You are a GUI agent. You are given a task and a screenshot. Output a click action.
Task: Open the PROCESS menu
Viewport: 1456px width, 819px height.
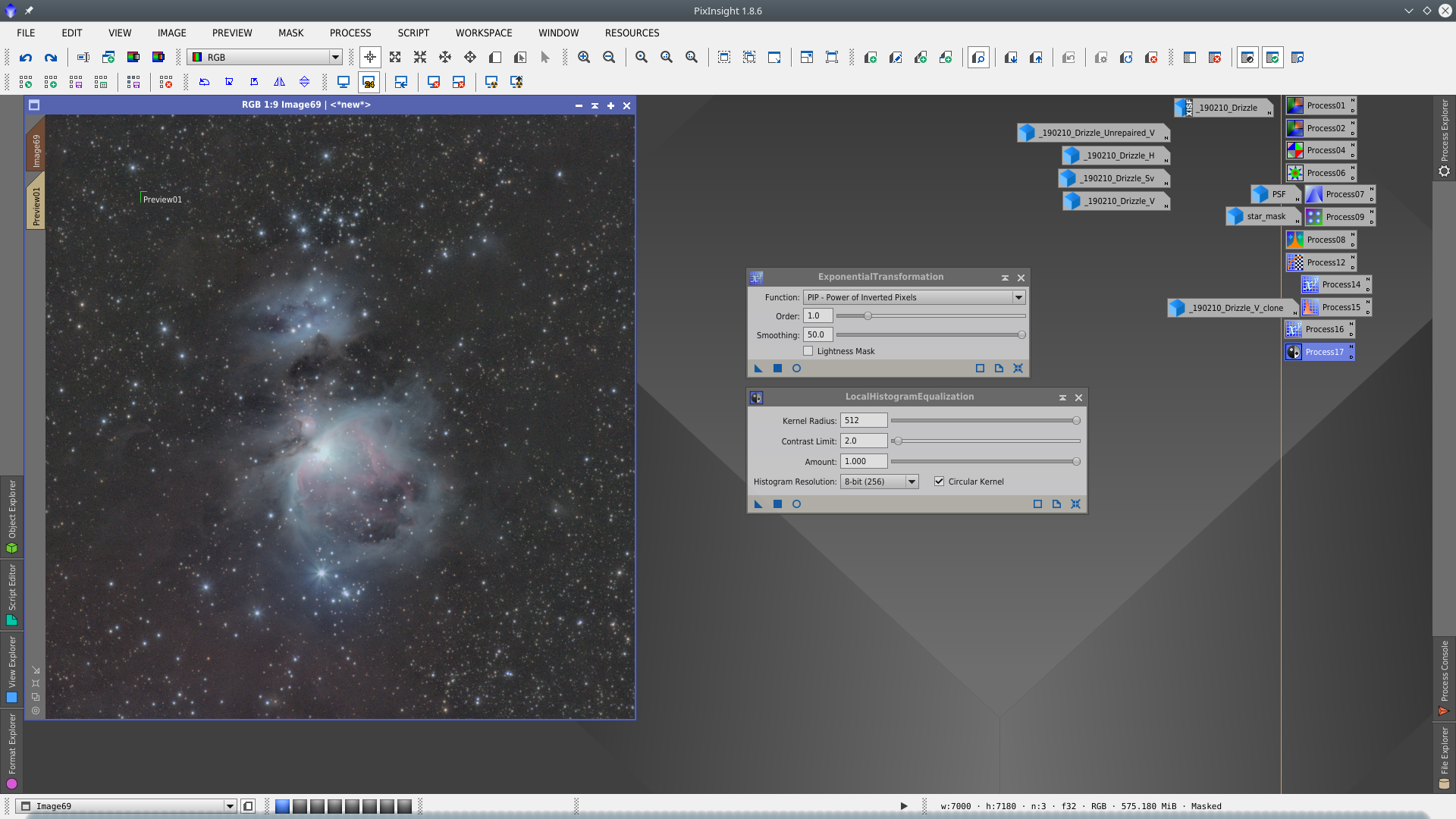point(350,33)
